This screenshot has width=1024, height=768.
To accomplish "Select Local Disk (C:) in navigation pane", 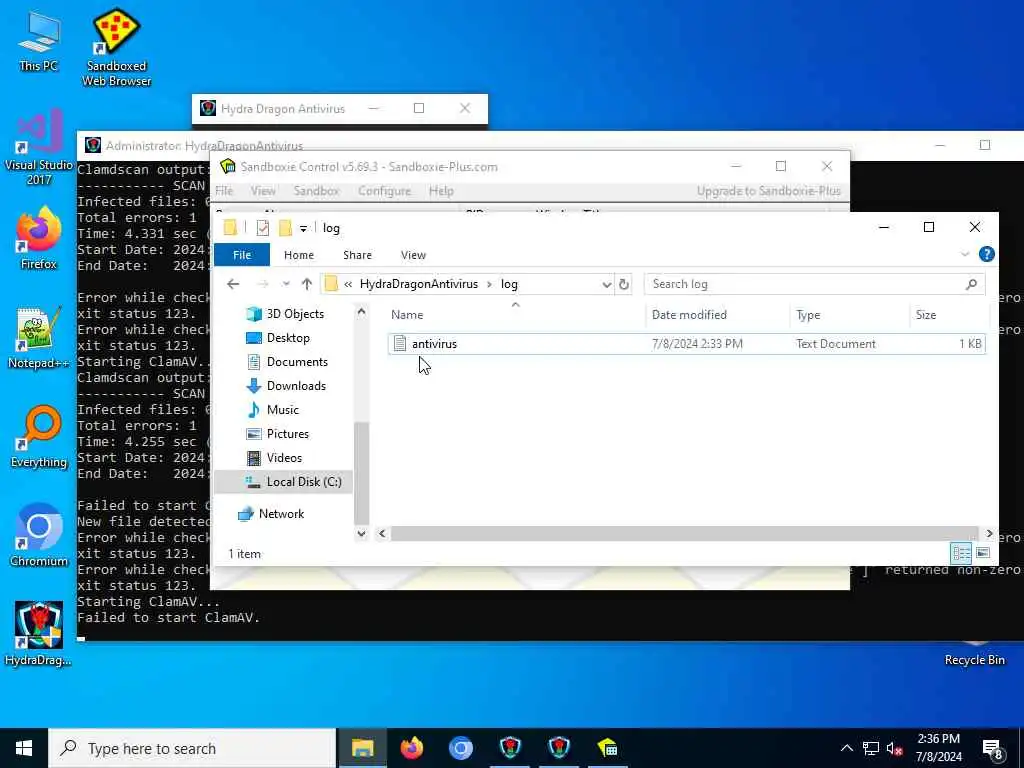I will pyautogui.click(x=284, y=482).
